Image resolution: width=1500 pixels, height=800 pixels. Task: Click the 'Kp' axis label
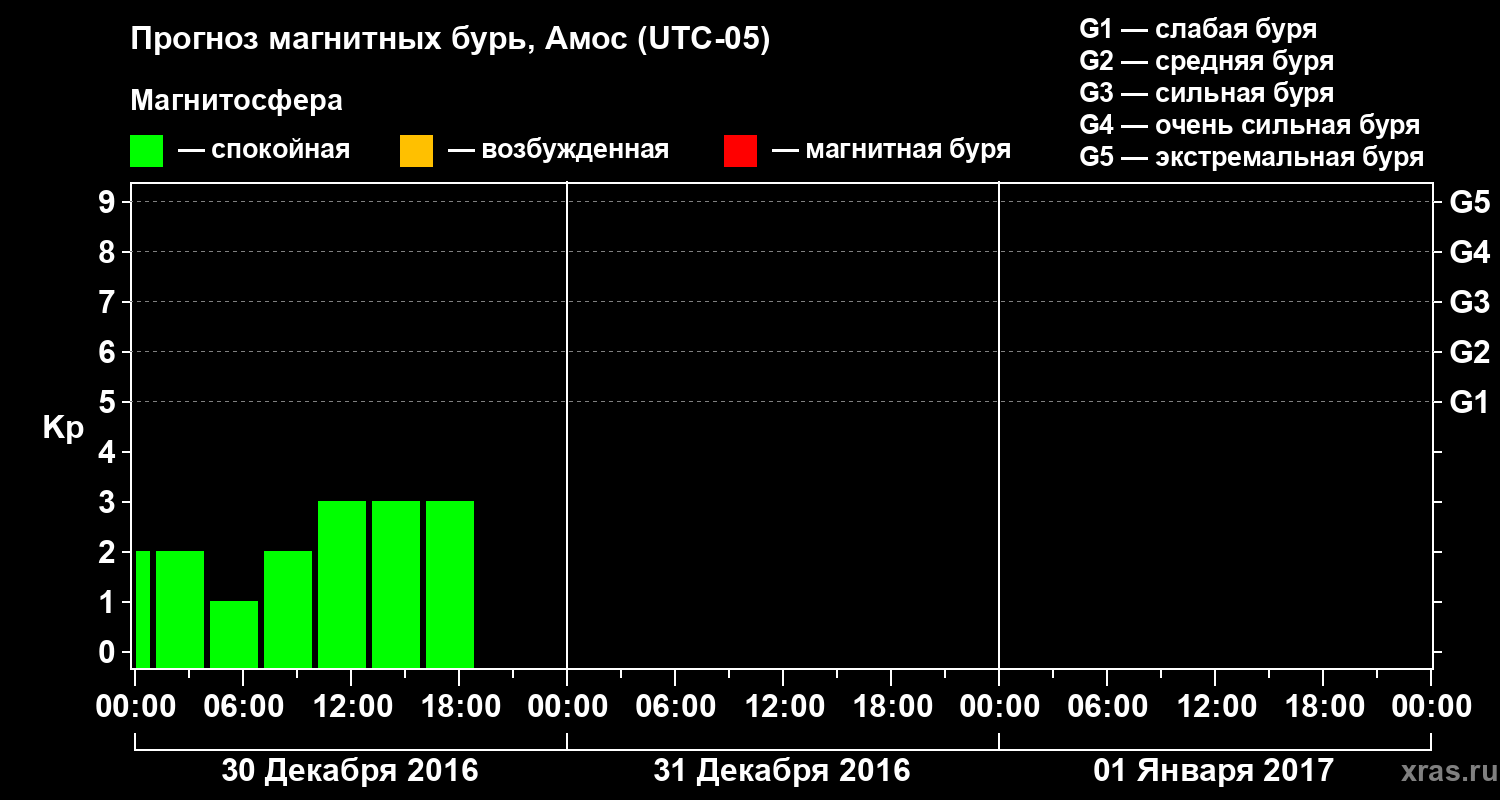click(63, 429)
